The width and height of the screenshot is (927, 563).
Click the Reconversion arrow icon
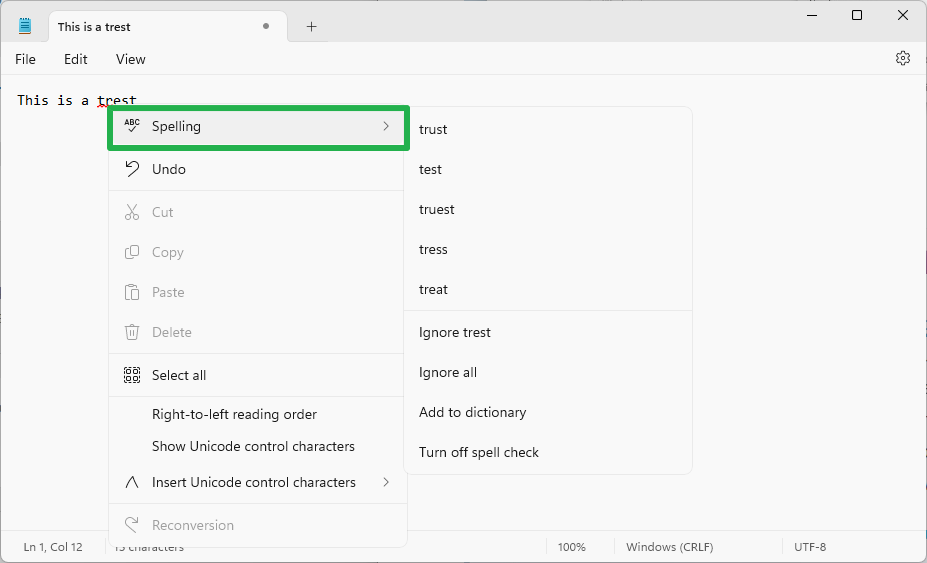pyautogui.click(x=132, y=525)
